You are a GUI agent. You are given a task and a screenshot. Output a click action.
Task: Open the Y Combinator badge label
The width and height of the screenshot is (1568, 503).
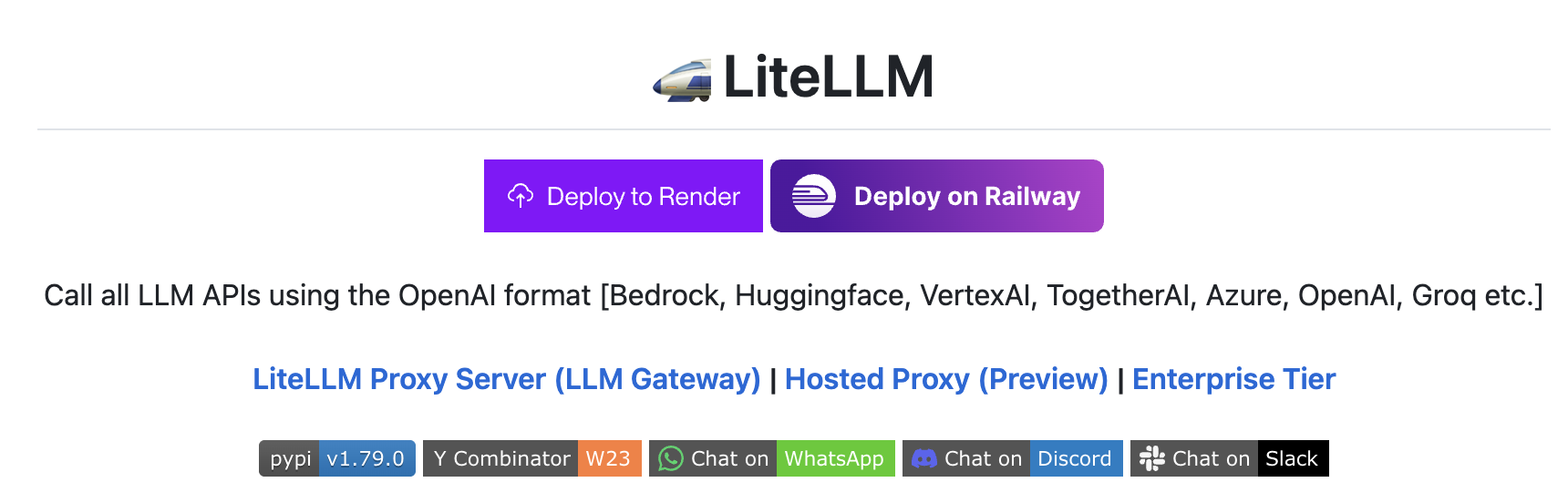click(501, 458)
